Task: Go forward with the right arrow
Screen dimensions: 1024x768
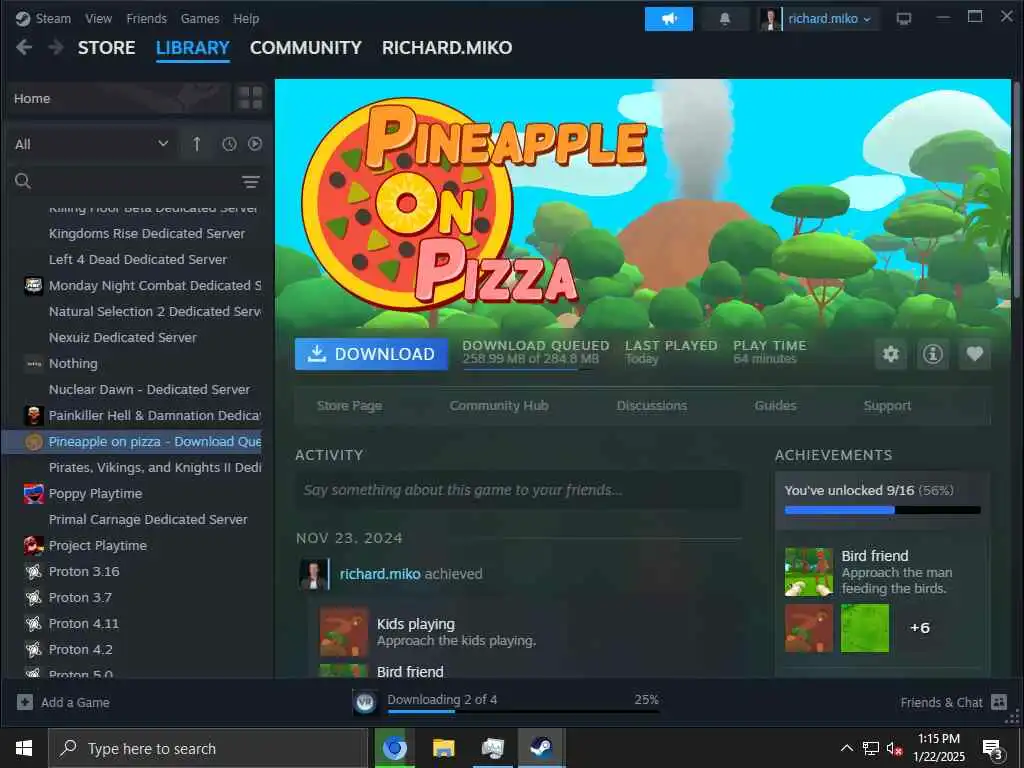Action: tap(56, 47)
